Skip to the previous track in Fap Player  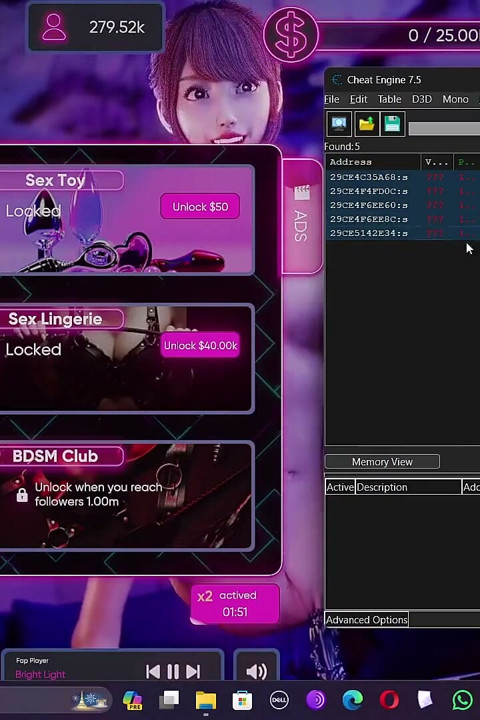tap(153, 672)
